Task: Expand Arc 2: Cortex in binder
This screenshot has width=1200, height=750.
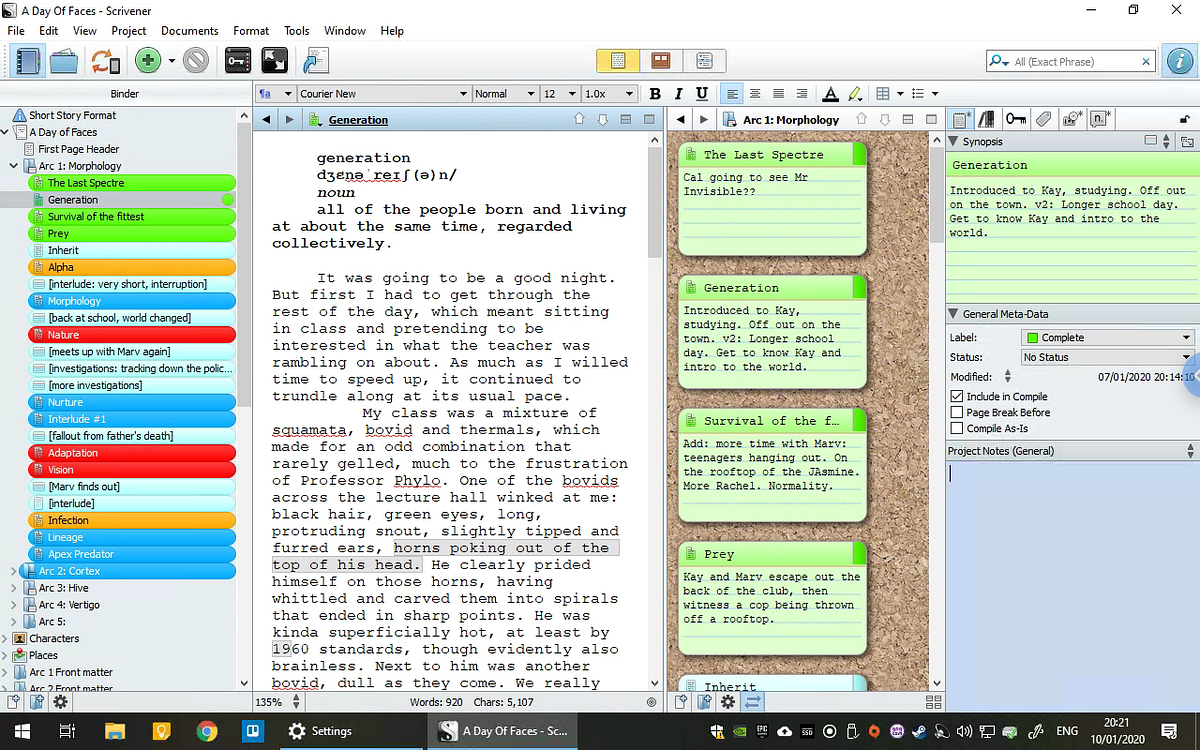Action: [14, 571]
